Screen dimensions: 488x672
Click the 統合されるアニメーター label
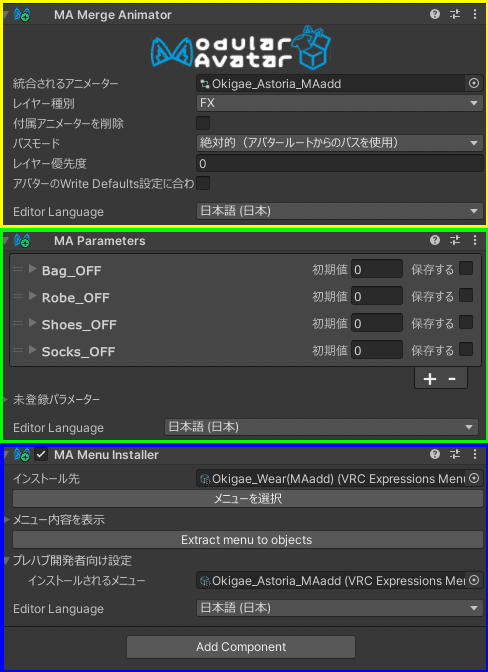click(x=66, y=84)
